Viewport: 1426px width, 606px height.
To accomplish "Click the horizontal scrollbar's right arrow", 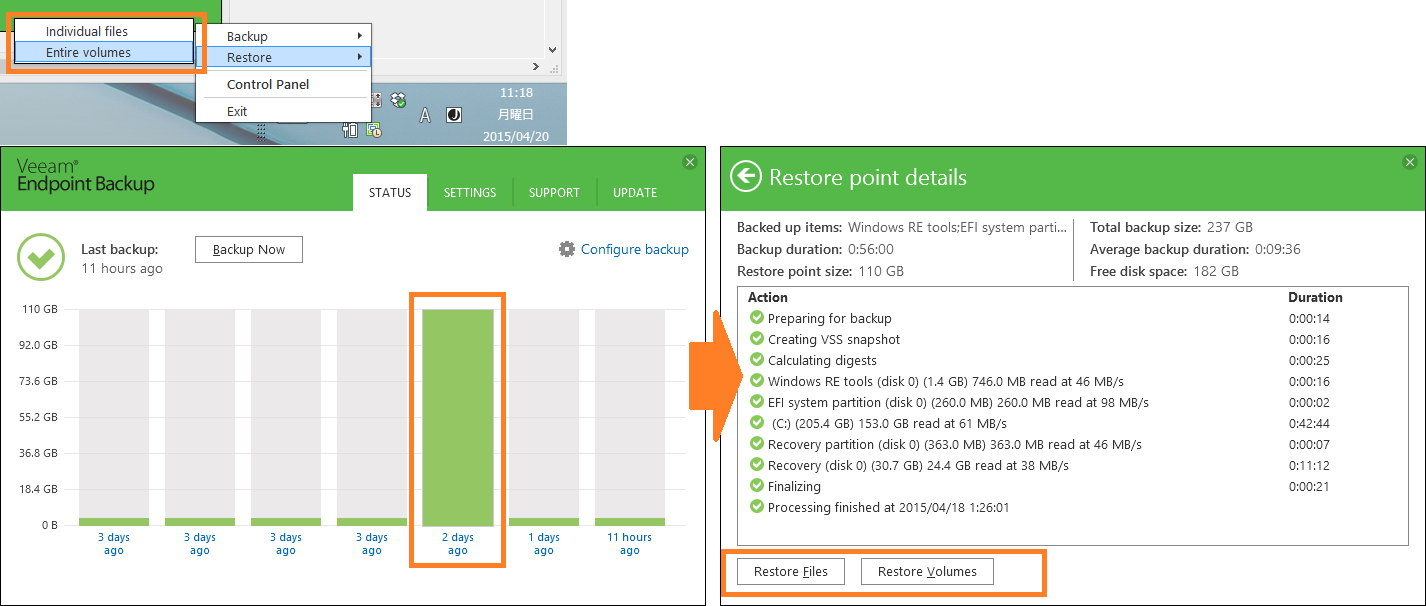I will (x=534, y=66).
